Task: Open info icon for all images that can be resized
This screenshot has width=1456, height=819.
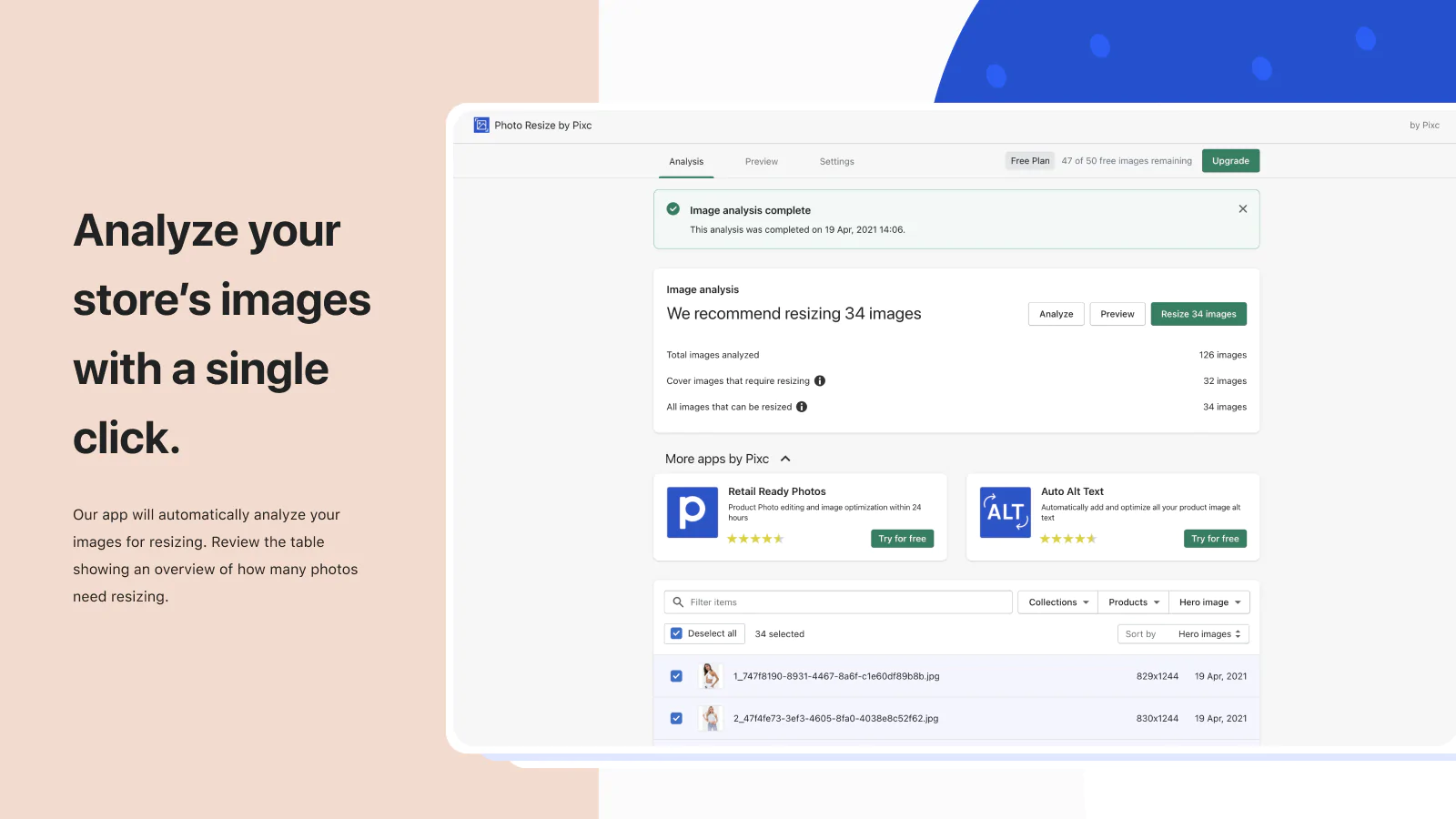Action: pyautogui.click(x=802, y=407)
